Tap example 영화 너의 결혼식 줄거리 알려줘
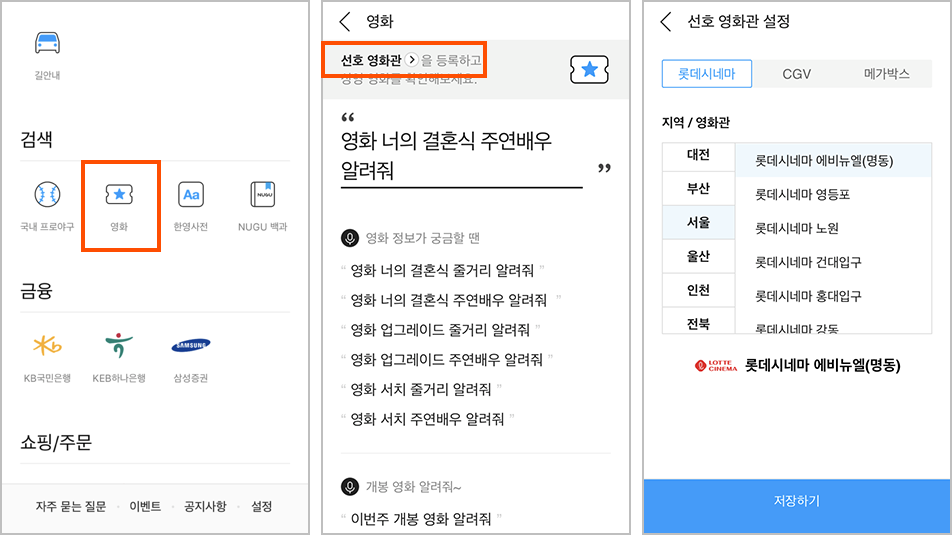The image size is (952, 535). point(443,270)
